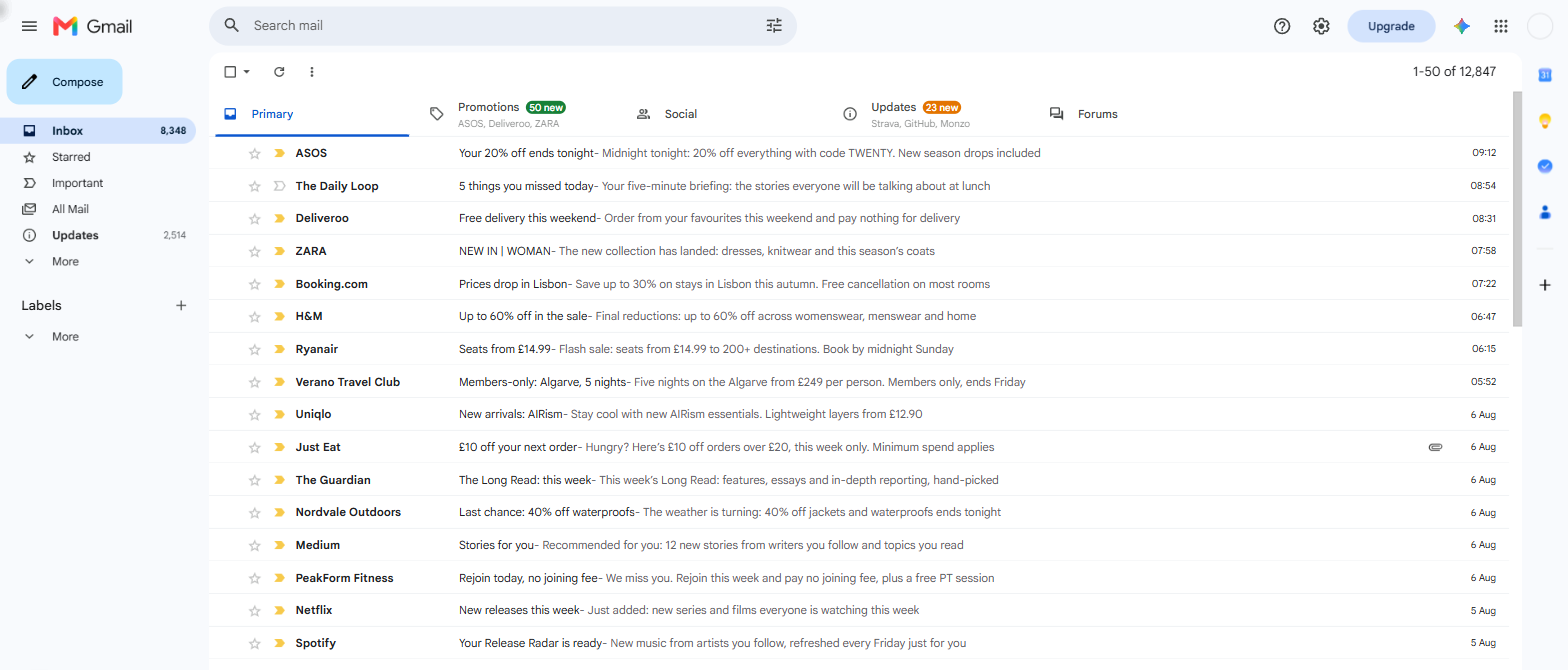
Task: Click the 1-50 of 12,847 counter
Action: pos(1454,71)
